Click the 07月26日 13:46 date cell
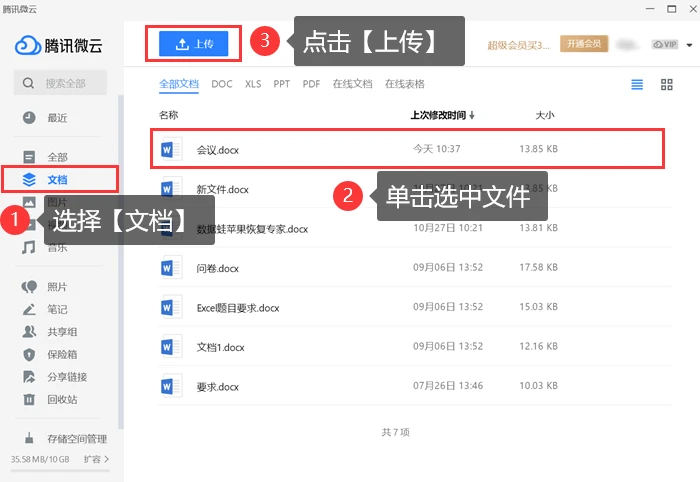Image resolution: width=700 pixels, height=482 pixels. click(x=448, y=385)
